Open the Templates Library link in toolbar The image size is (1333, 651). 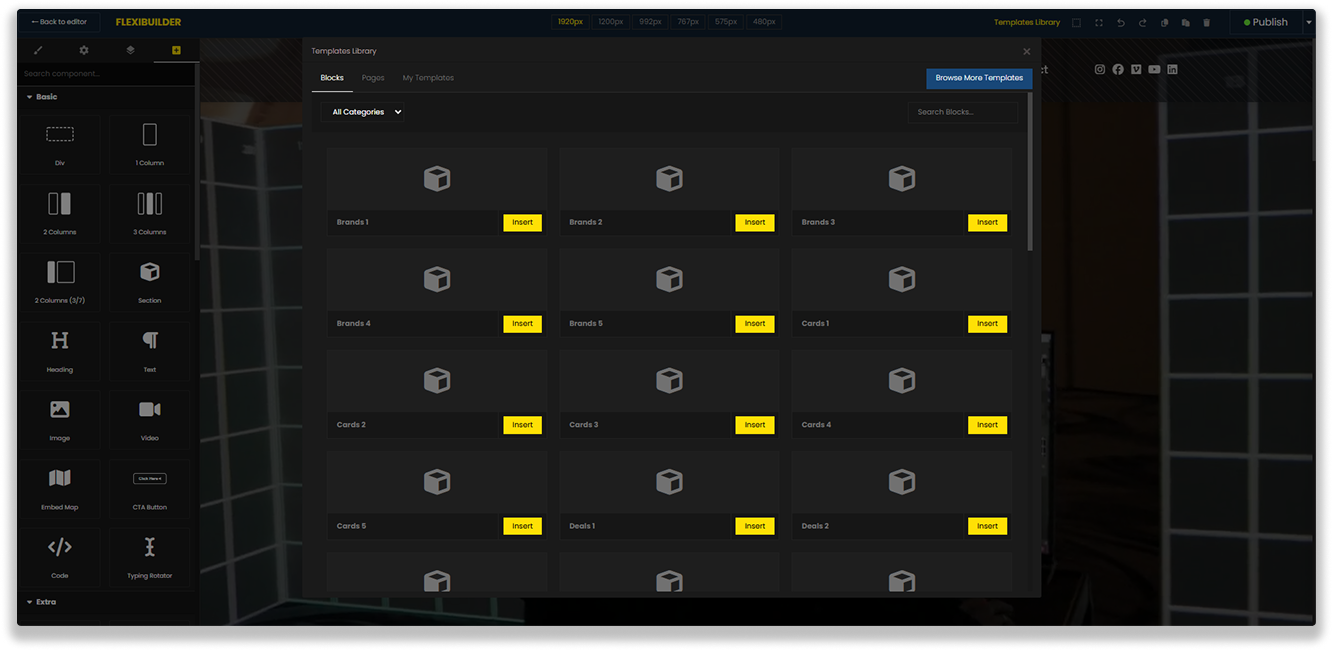coord(1027,22)
